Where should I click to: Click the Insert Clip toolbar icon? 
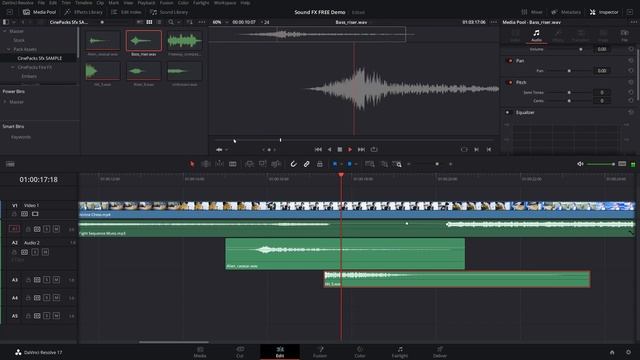[249, 164]
